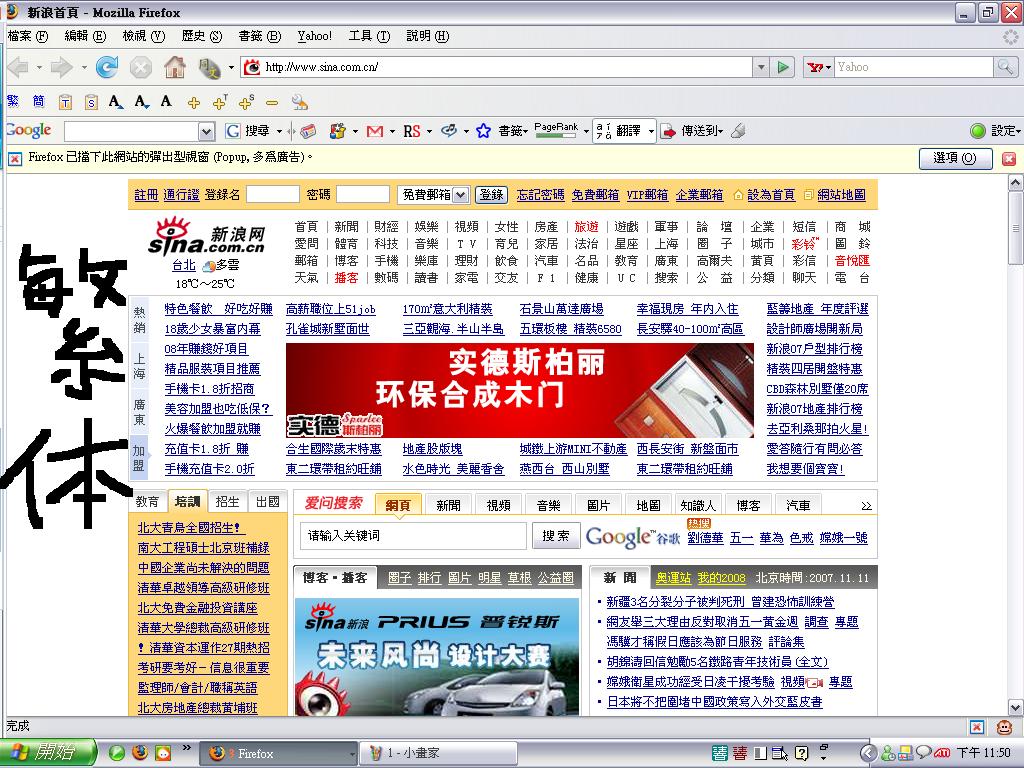Convert page to Simplified Chinese (簡)

point(39,101)
